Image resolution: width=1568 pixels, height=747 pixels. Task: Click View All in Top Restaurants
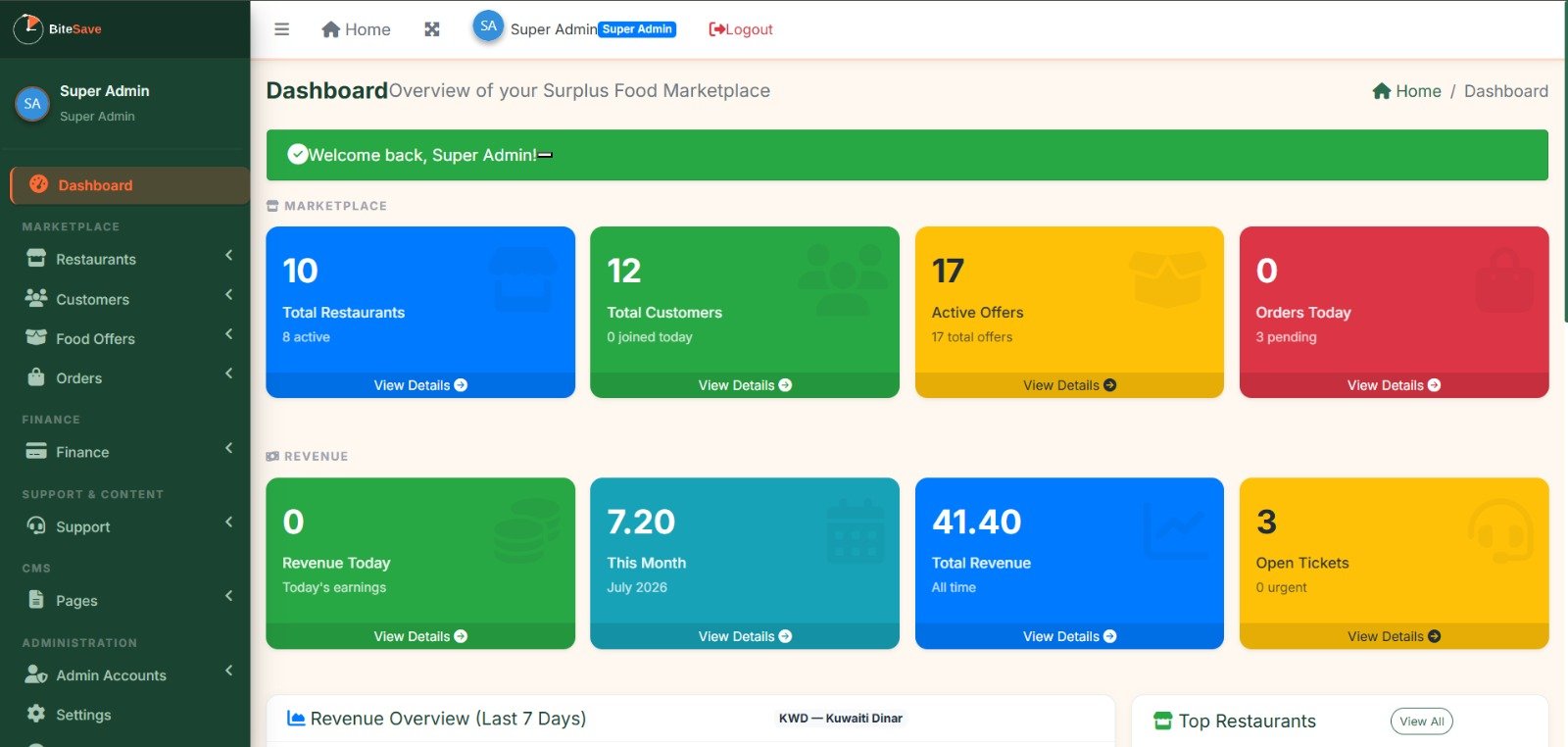[1421, 722]
